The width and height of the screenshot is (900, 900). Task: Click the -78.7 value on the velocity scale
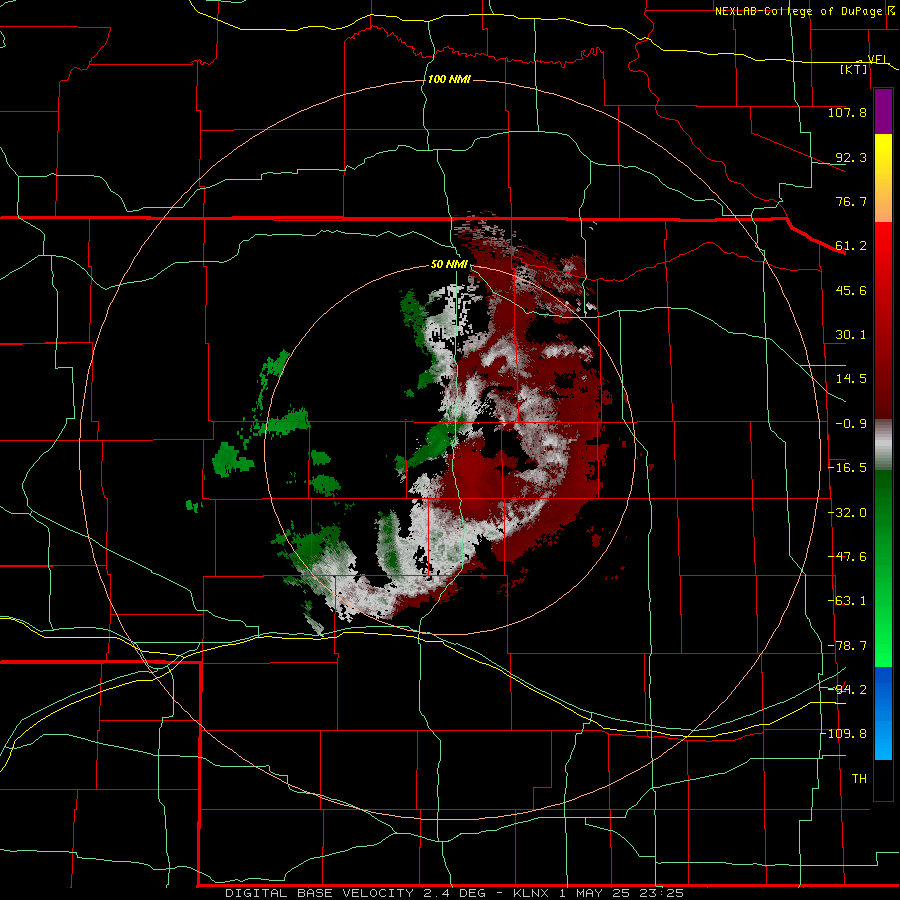[x=847, y=646]
